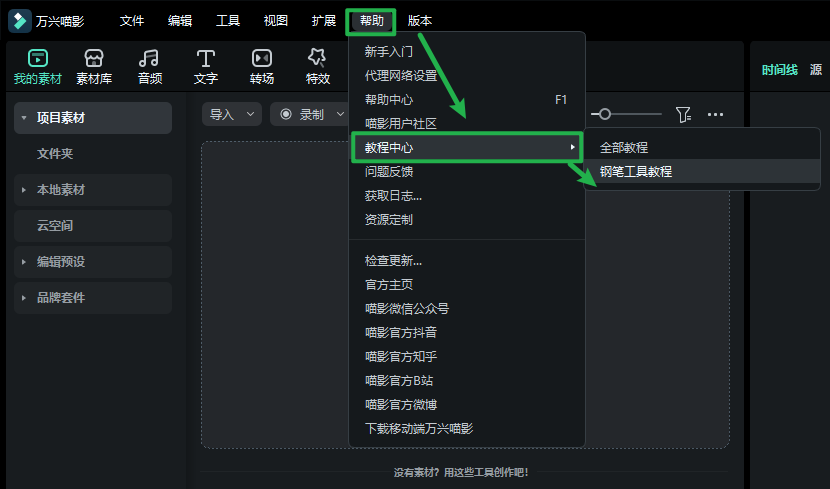Close the 帮助 menu from menu bar
This screenshot has height=489, width=830.
coord(372,21)
